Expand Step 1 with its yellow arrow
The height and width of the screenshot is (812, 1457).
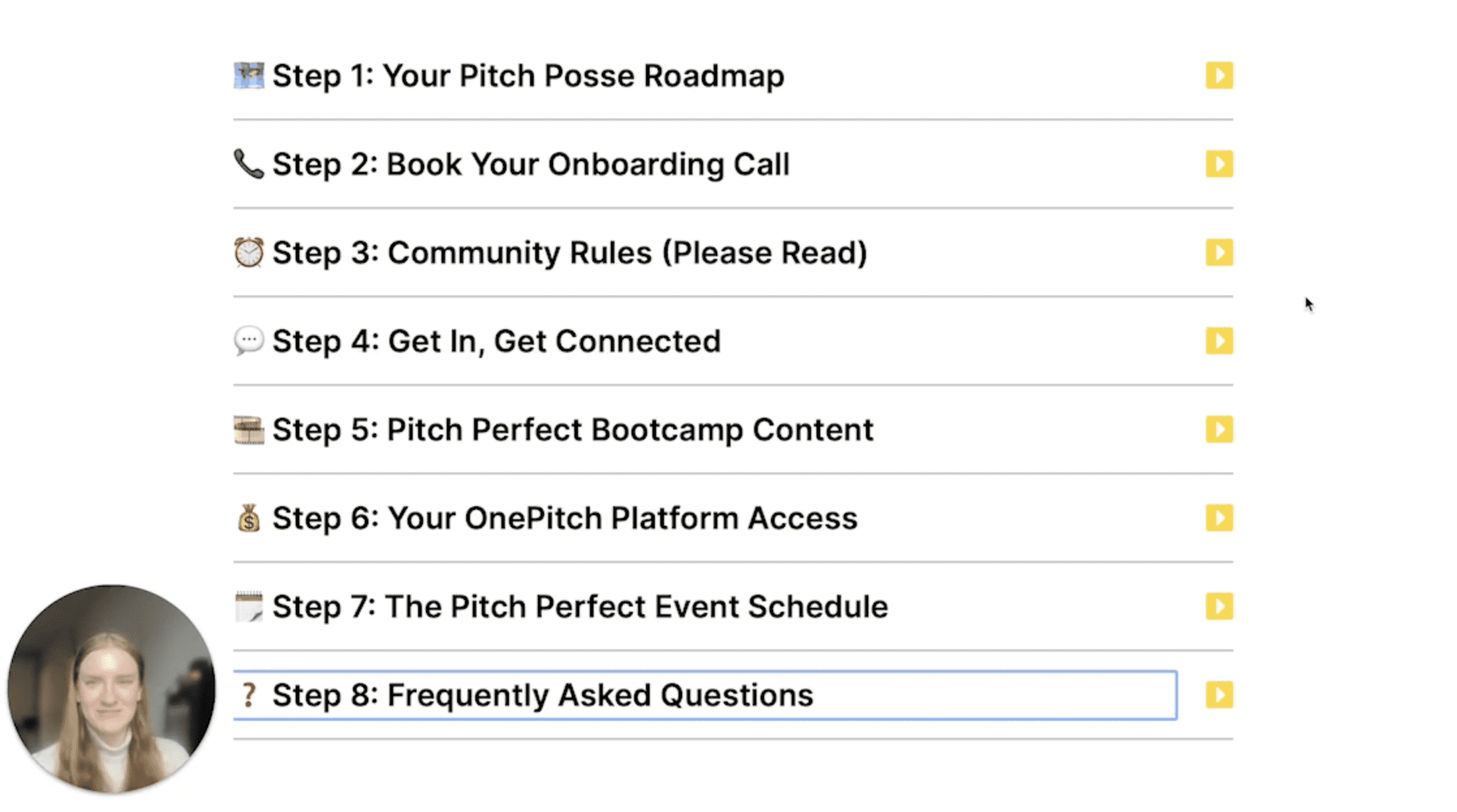pyautogui.click(x=1219, y=75)
